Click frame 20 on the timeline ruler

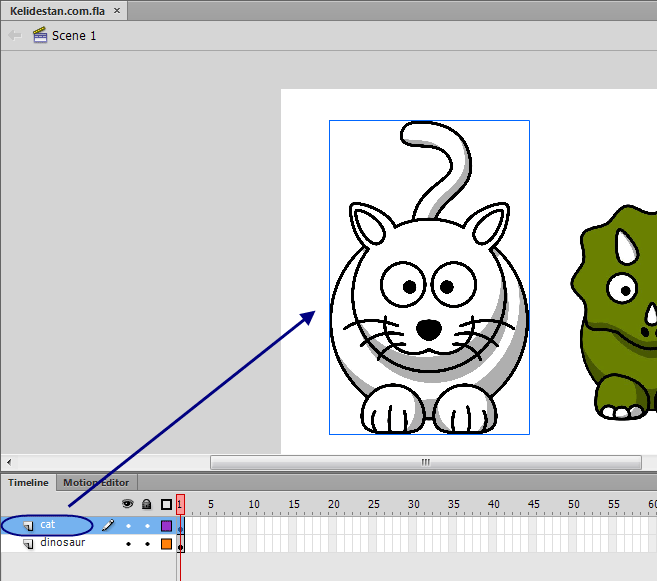click(x=334, y=504)
